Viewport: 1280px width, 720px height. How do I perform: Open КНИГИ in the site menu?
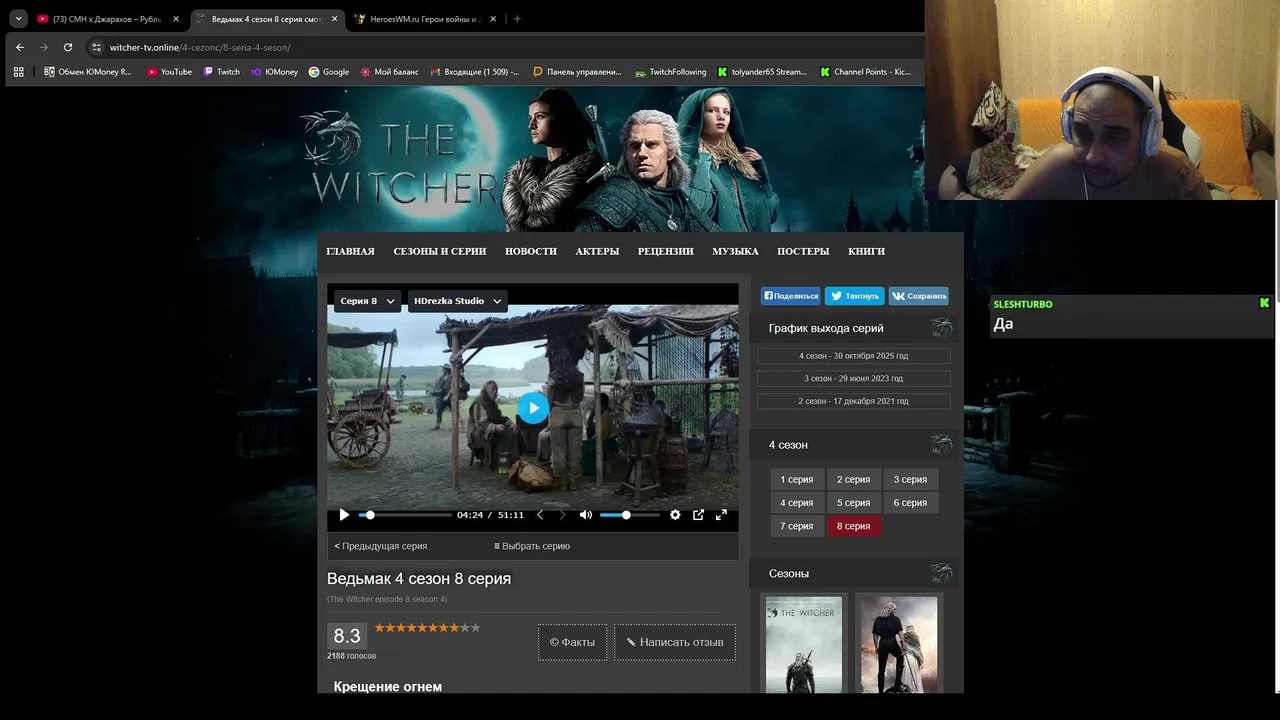click(x=866, y=251)
